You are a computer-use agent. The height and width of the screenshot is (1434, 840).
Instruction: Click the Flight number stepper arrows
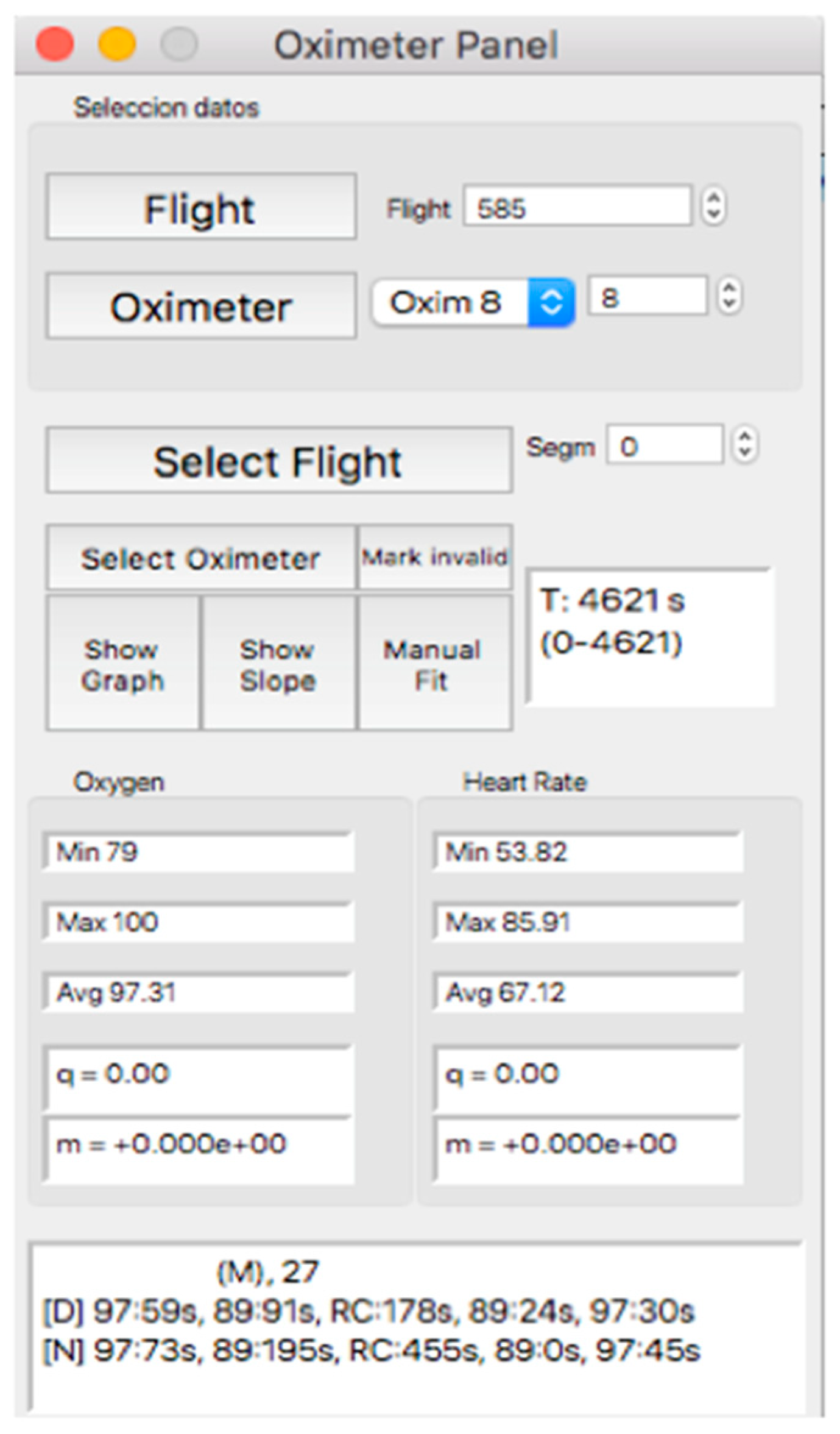713,206
